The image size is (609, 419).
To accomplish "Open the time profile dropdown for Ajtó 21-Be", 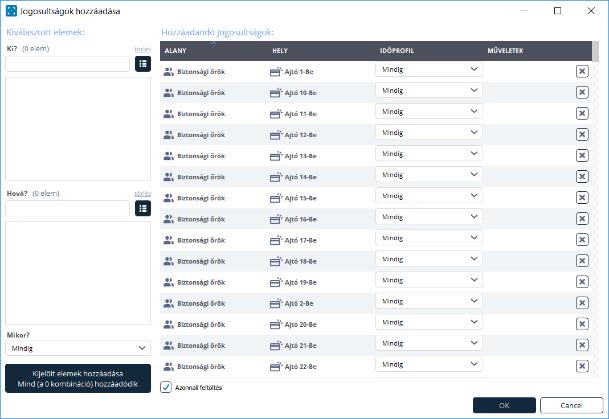I will (429, 343).
